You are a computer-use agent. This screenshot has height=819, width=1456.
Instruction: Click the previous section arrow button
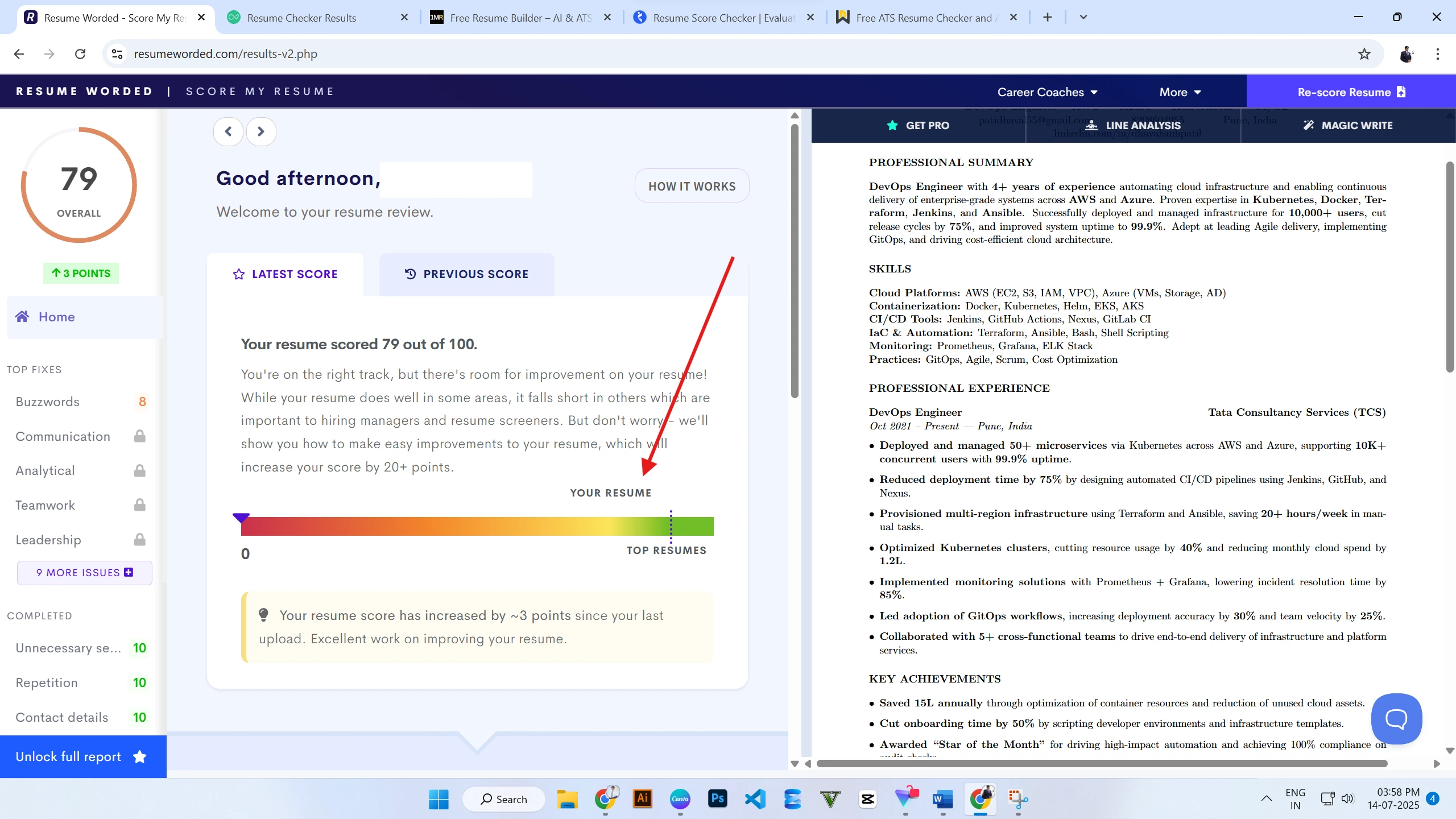[x=228, y=131]
